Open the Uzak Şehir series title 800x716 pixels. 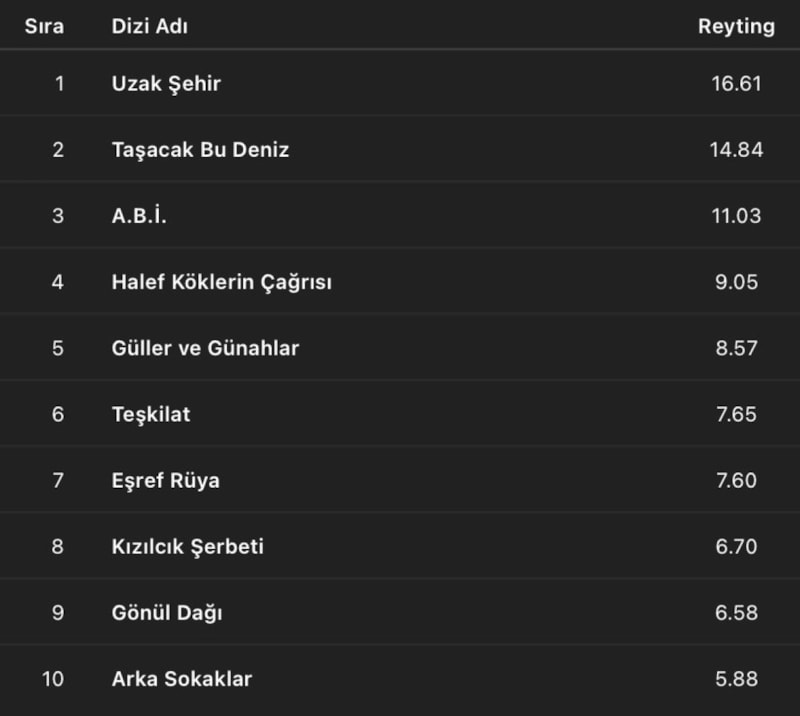(x=166, y=83)
